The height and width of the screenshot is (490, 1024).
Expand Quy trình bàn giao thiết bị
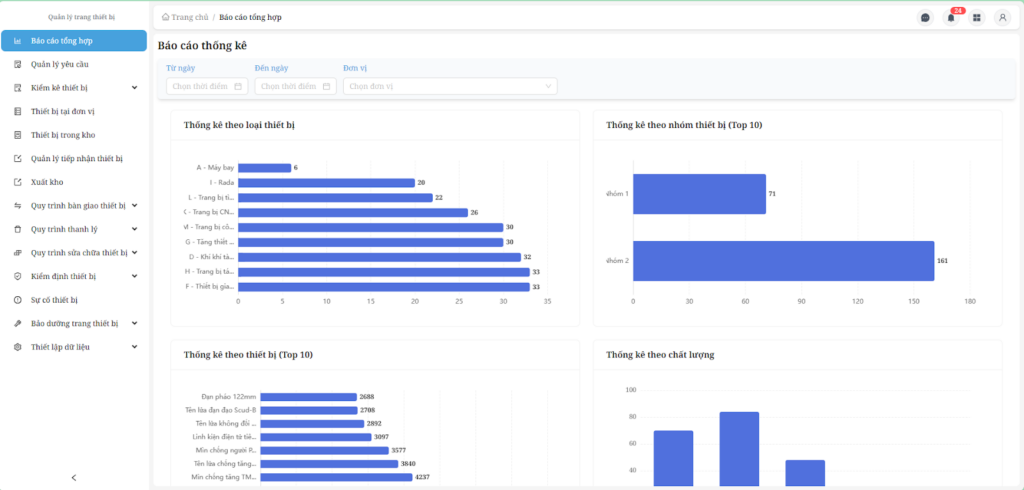pos(134,206)
